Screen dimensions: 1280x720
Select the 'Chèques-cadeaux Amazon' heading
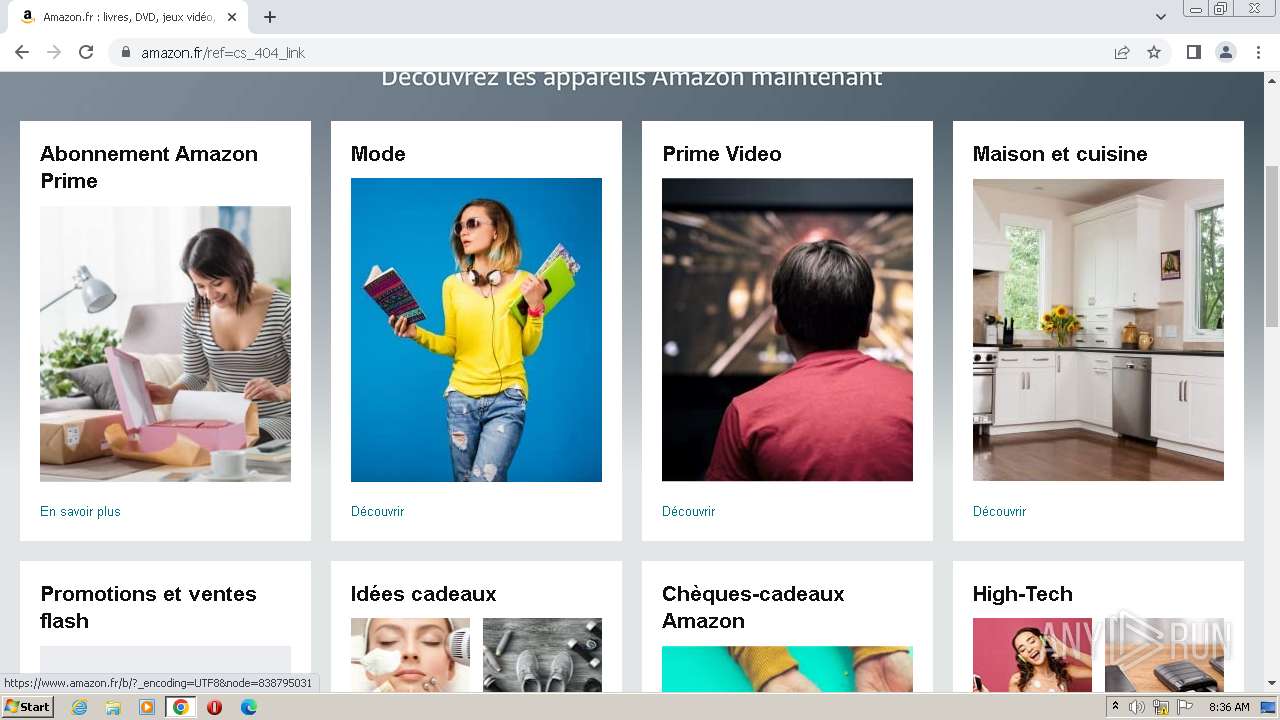(x=753, y=607)
